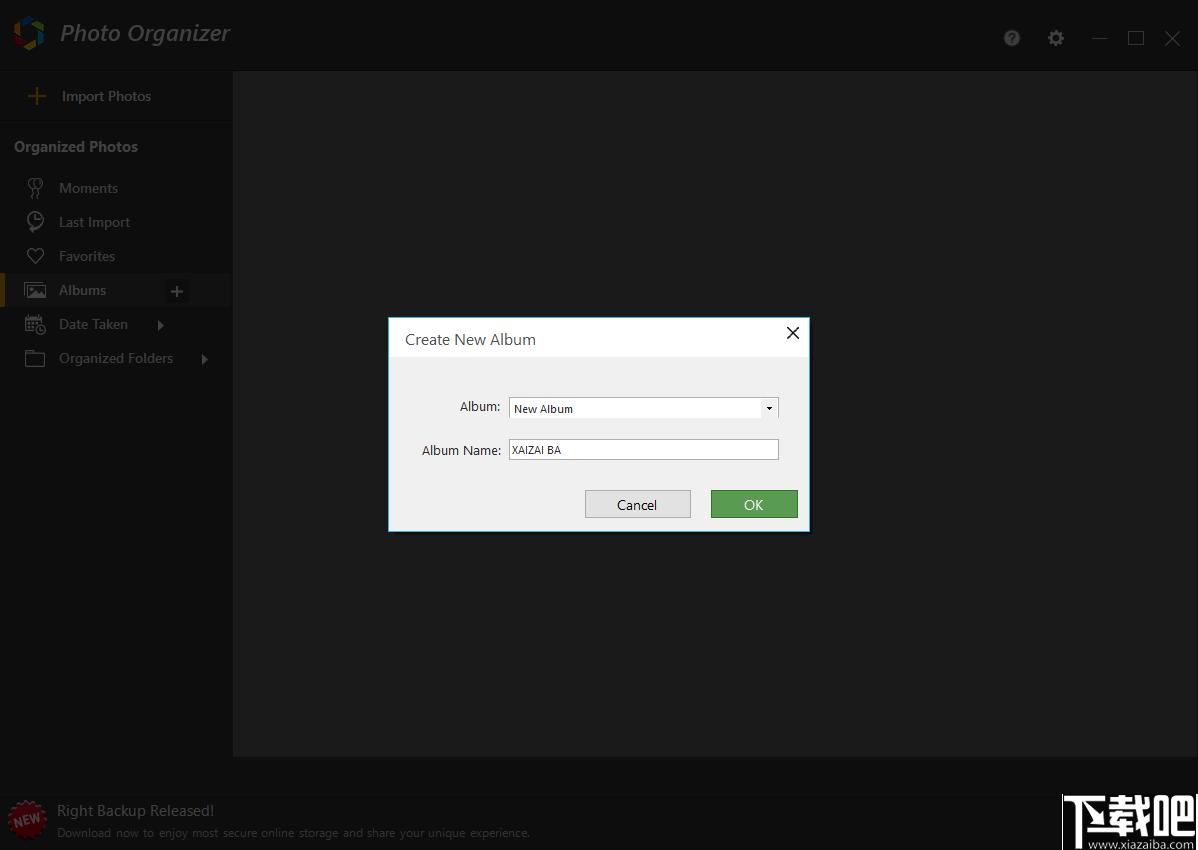Close the Create New Album dialog

[793, 333]
